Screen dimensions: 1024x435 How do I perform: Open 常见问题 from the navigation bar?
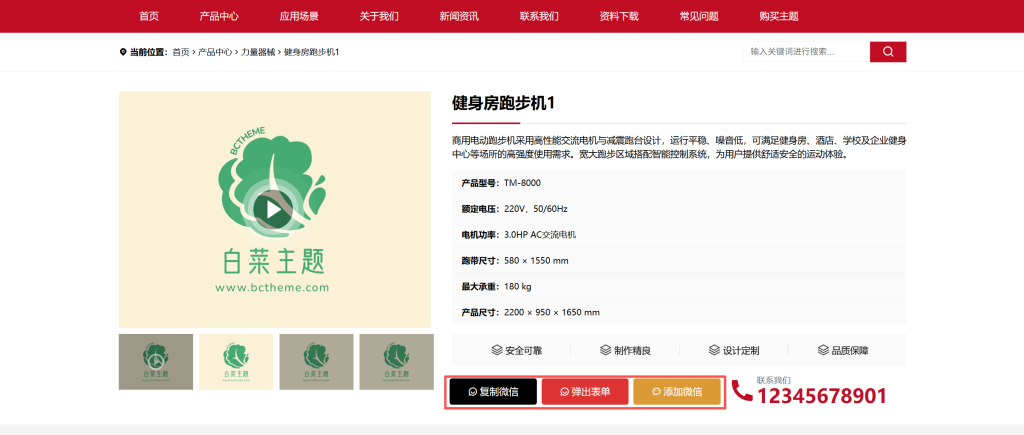699,16
